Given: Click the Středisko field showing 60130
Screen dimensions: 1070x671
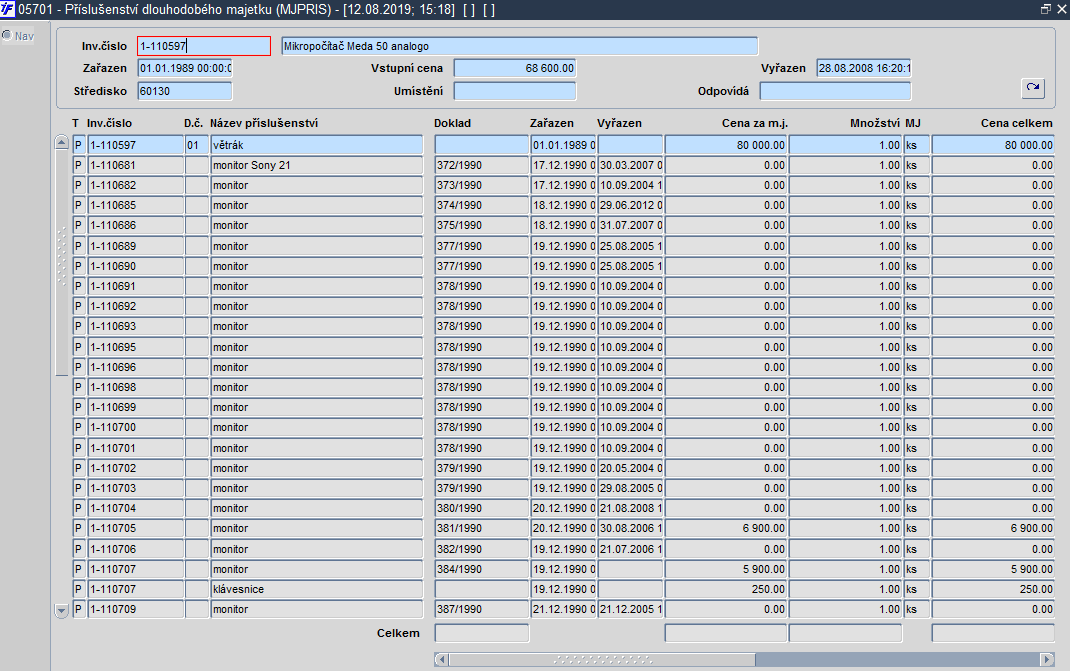Looking at the screenshot, I should [x=184, y=91].
